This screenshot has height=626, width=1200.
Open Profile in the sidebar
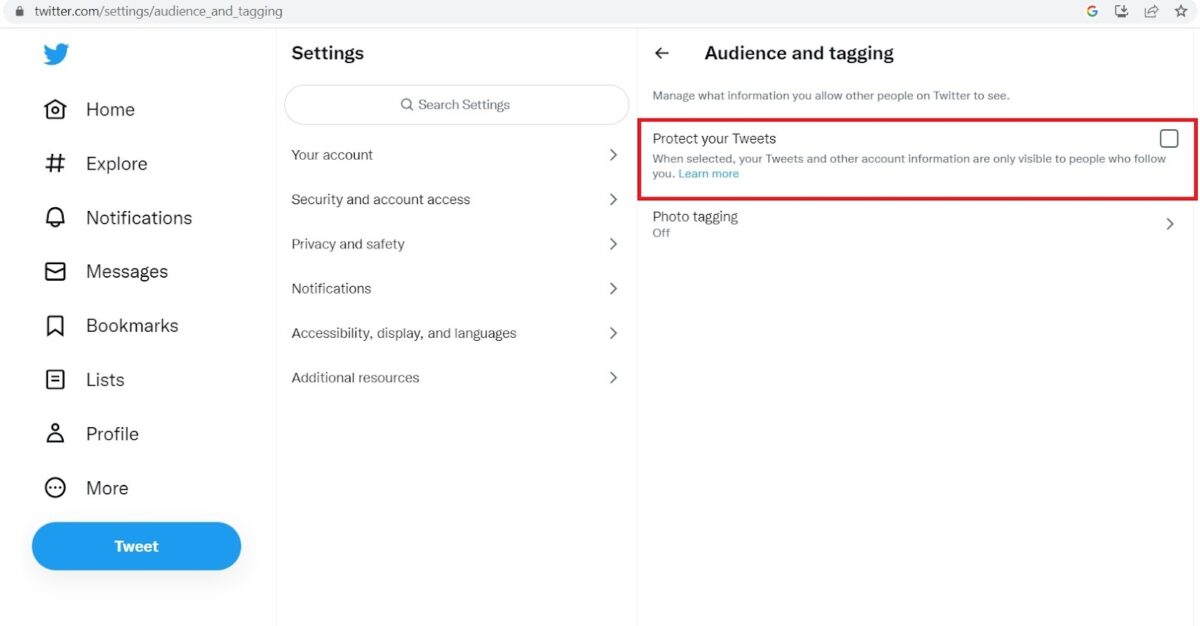112,434
